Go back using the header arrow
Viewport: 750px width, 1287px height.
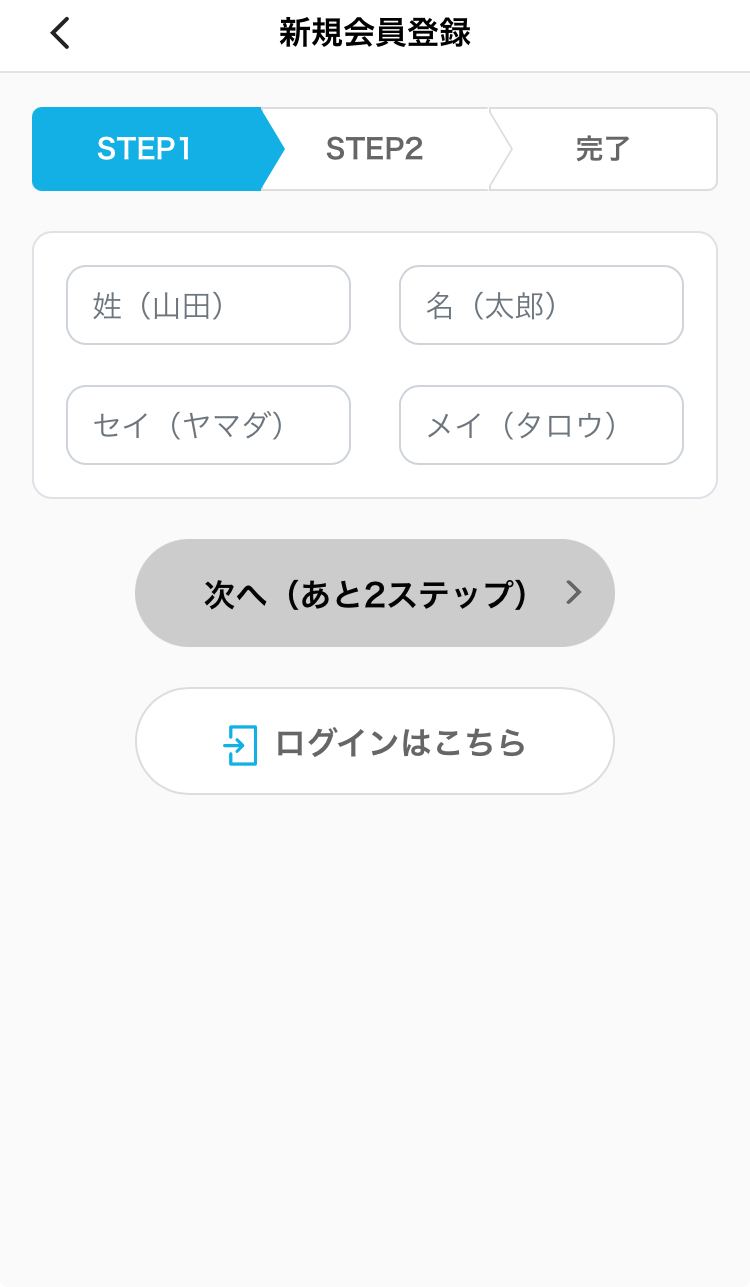60,34
